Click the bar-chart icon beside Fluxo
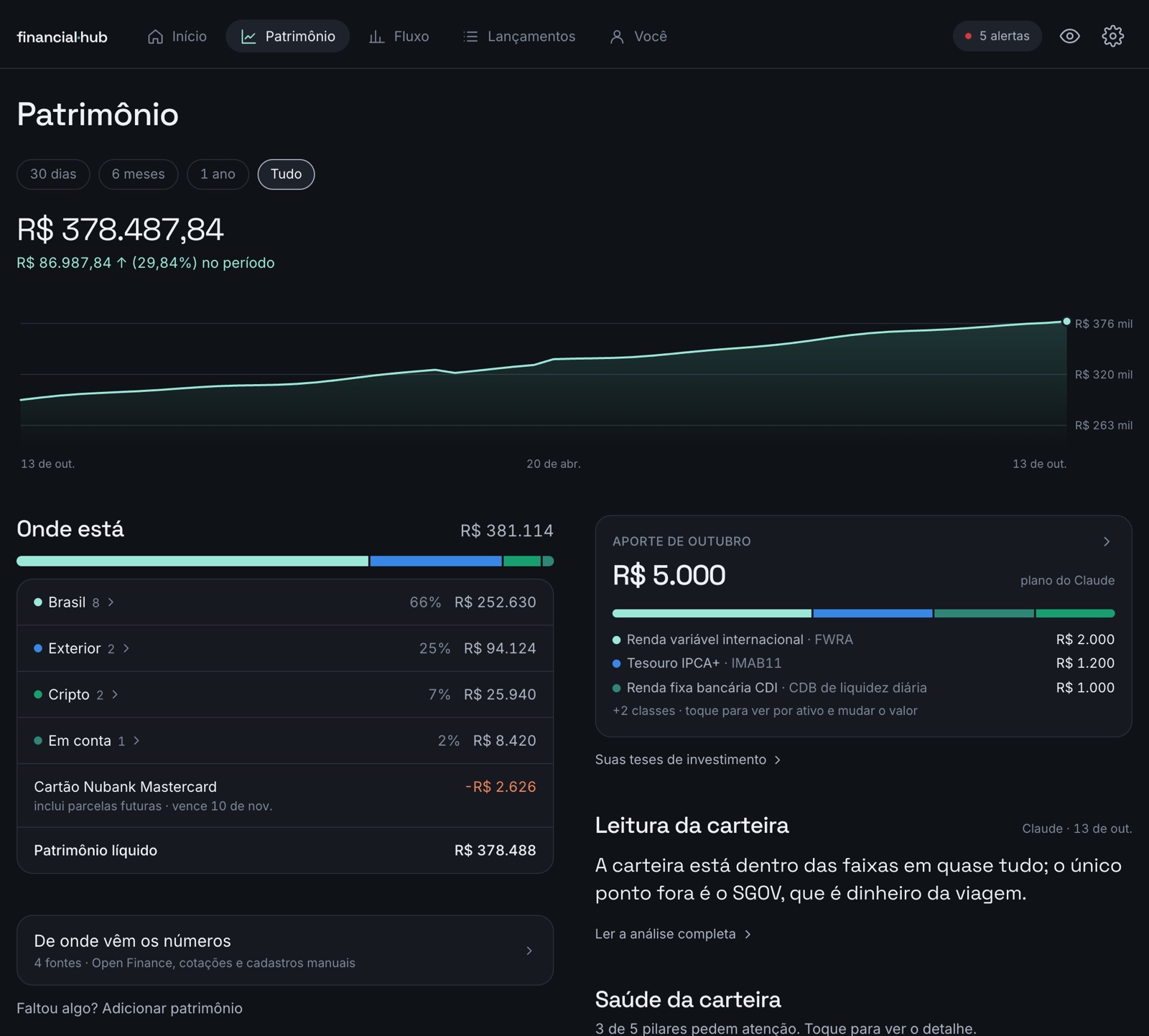The width and height of the screenshot is (1149, 1036). [376, 37]
